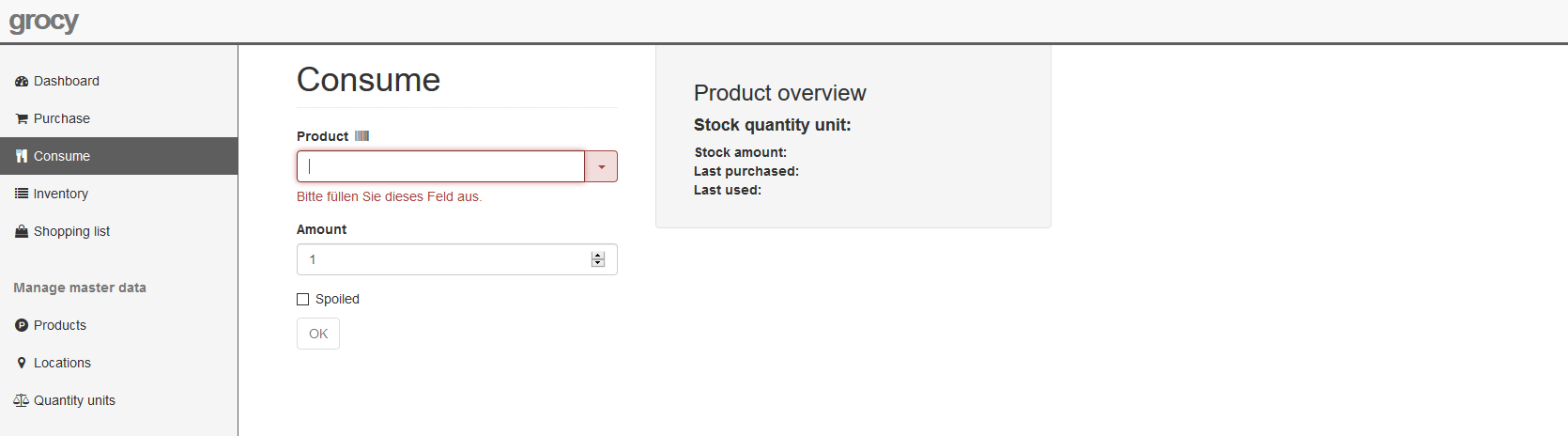Go to Shopping list page
1568x436 pixels.
pyautogui.click(x=71, y=231)
